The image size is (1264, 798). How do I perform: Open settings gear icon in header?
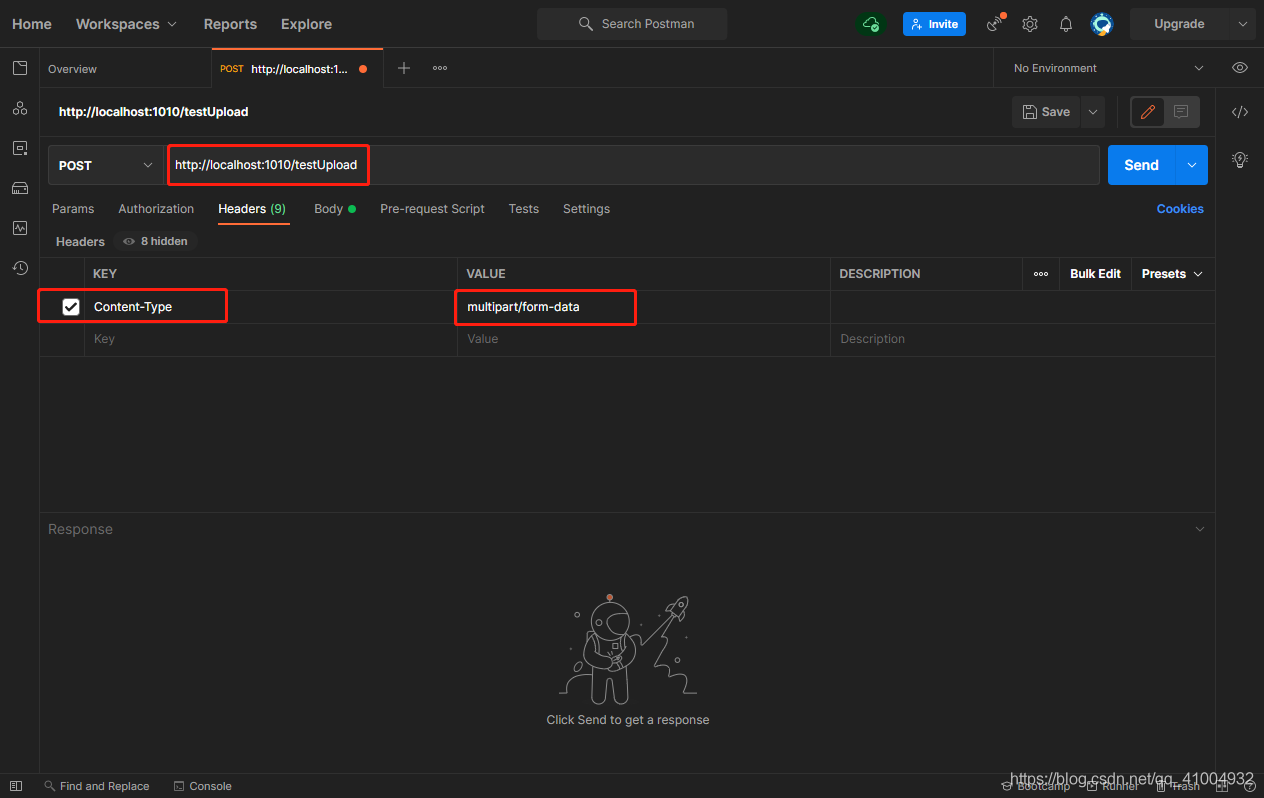1030,24
